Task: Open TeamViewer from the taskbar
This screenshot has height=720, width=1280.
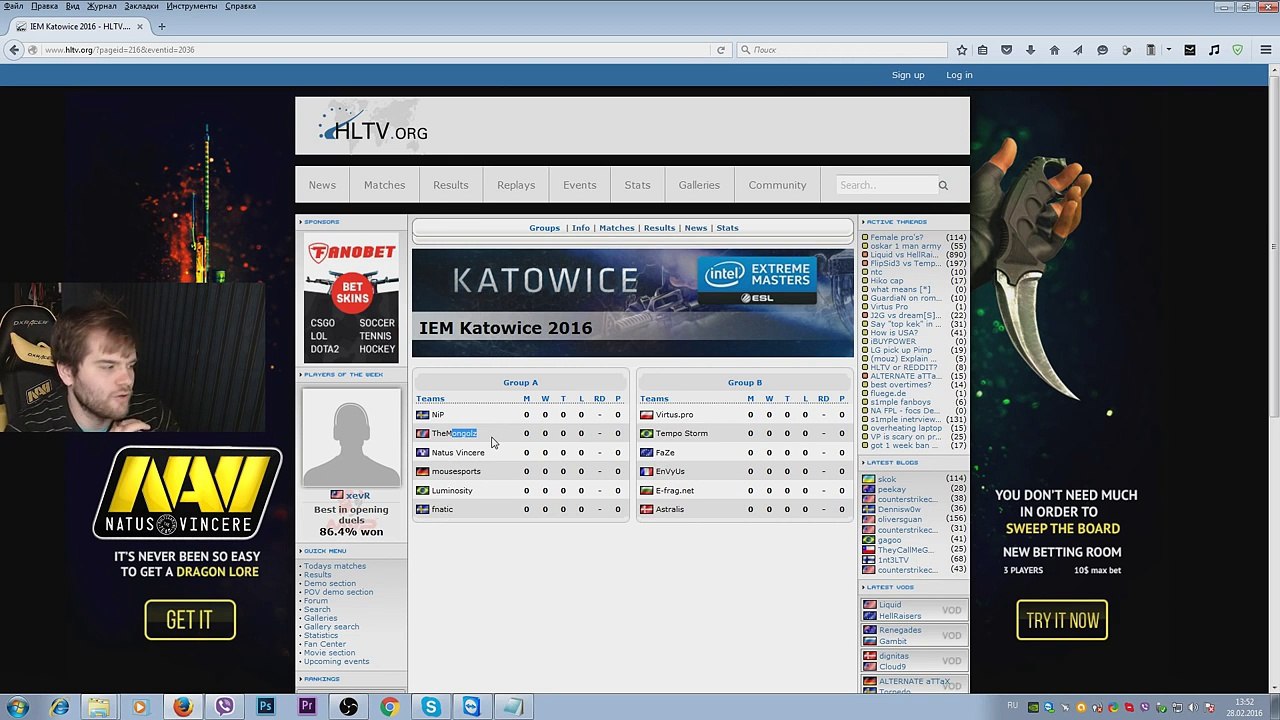Action: pyautogui.click(x=471, y=707)
